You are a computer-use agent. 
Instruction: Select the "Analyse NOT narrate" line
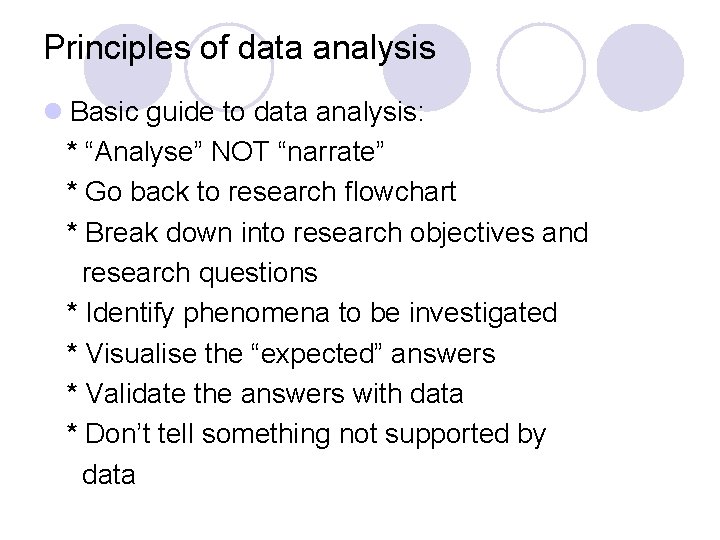tap(225, 151)
